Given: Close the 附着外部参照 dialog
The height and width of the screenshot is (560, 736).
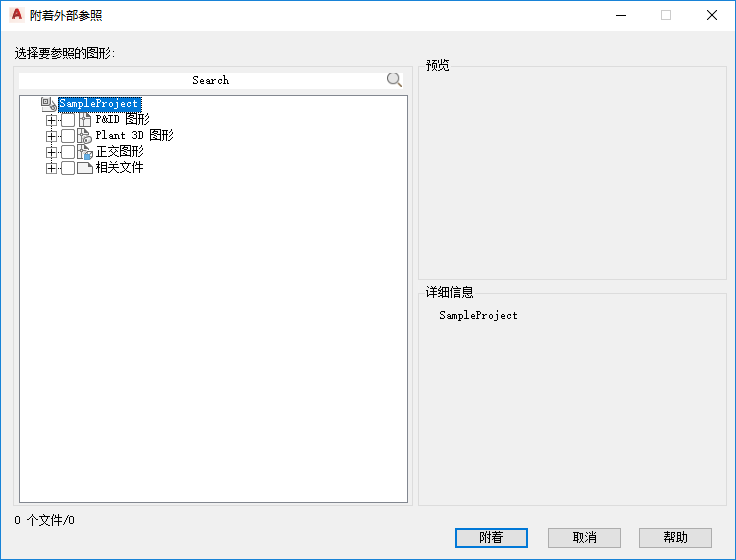Looking at the screenshot, I should pyautogui.click(x=712, y=15).
